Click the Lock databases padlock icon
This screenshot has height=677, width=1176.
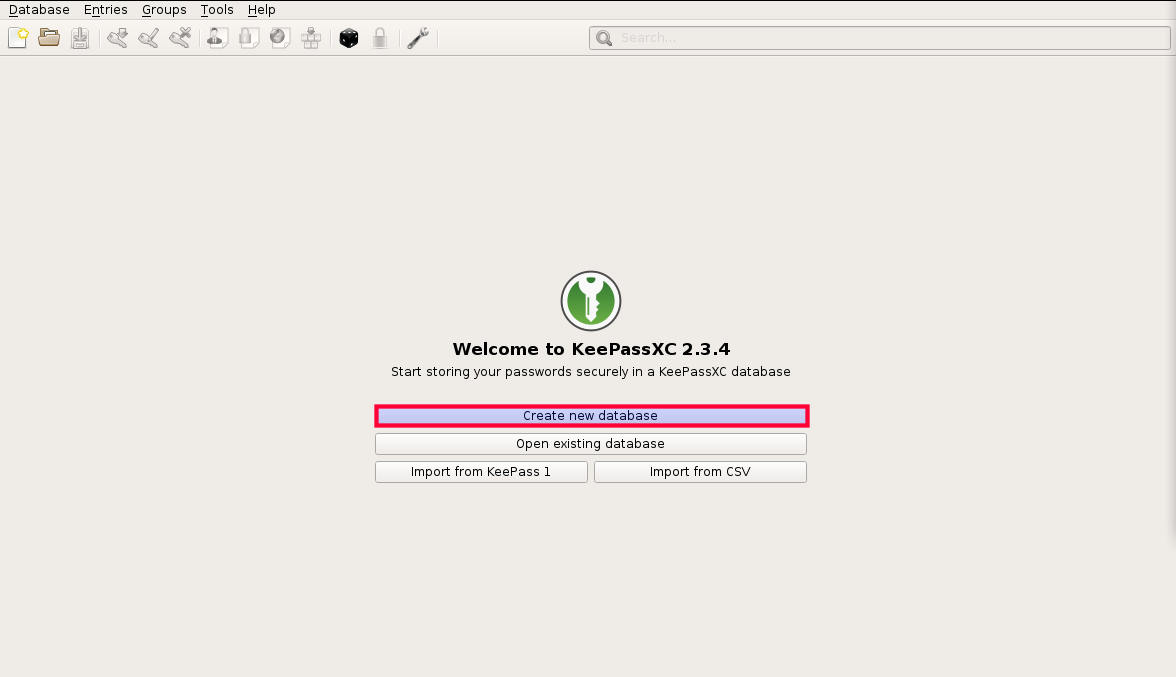tap(379, 38)
